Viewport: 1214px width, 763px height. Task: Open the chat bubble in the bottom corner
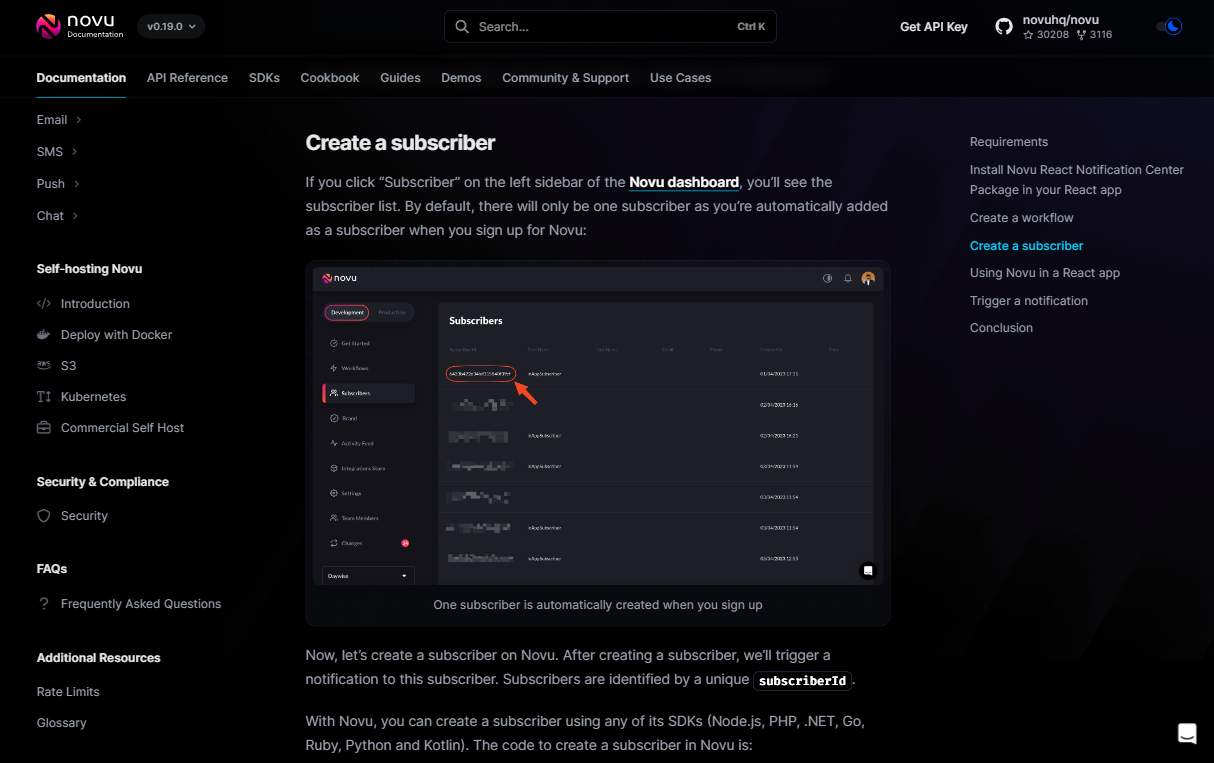pyautogui.click(x=1187, y=732)
